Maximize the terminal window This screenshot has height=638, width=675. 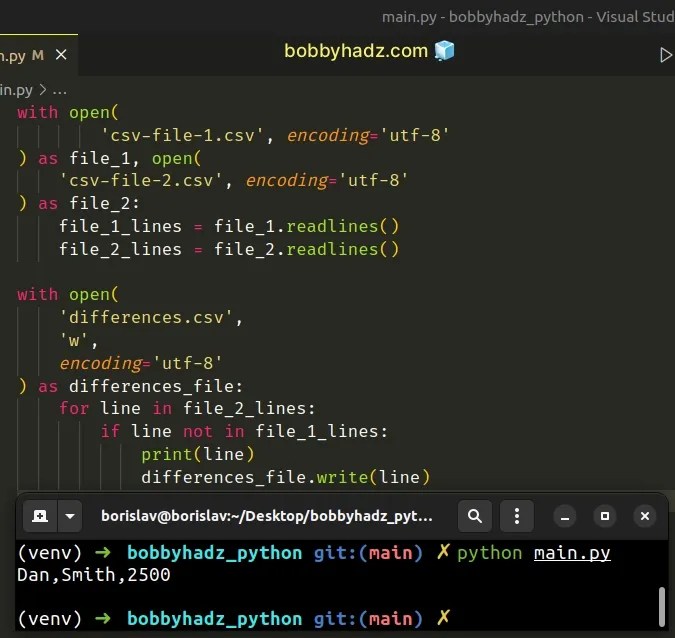pyautogui.click(x=605, y=516)
